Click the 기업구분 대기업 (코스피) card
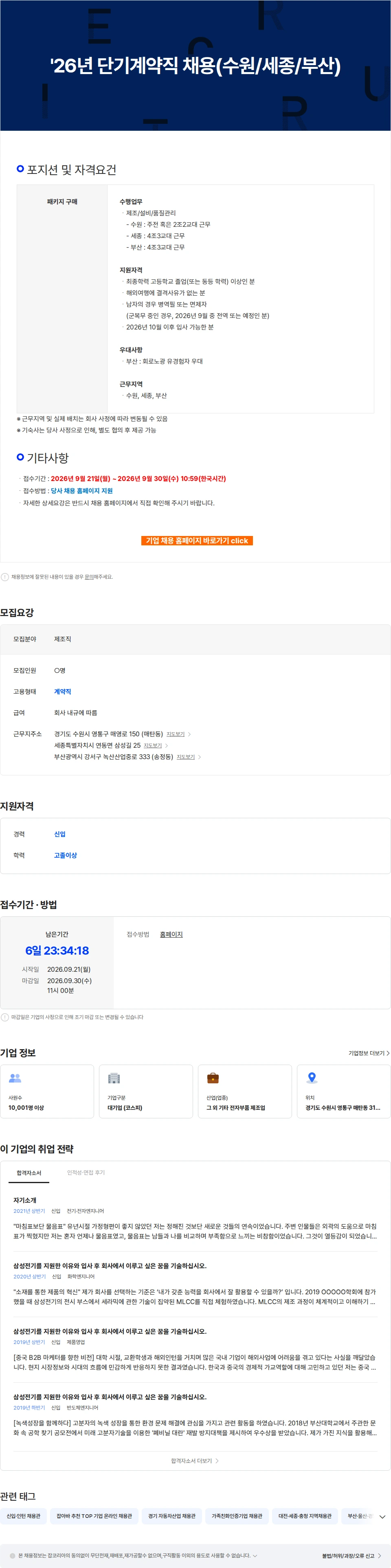The image size is (391, 1568). 145,1091
